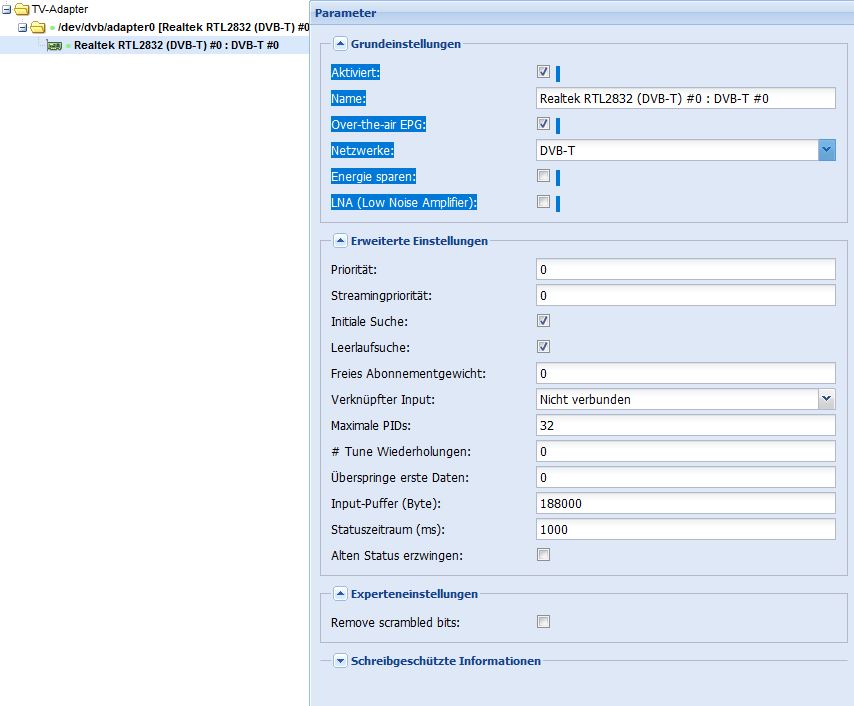Viewport: 854px width, 706px height.
Task: Toggle the Over-the-air EPG checkbox
Action: (x=543, y=124)
